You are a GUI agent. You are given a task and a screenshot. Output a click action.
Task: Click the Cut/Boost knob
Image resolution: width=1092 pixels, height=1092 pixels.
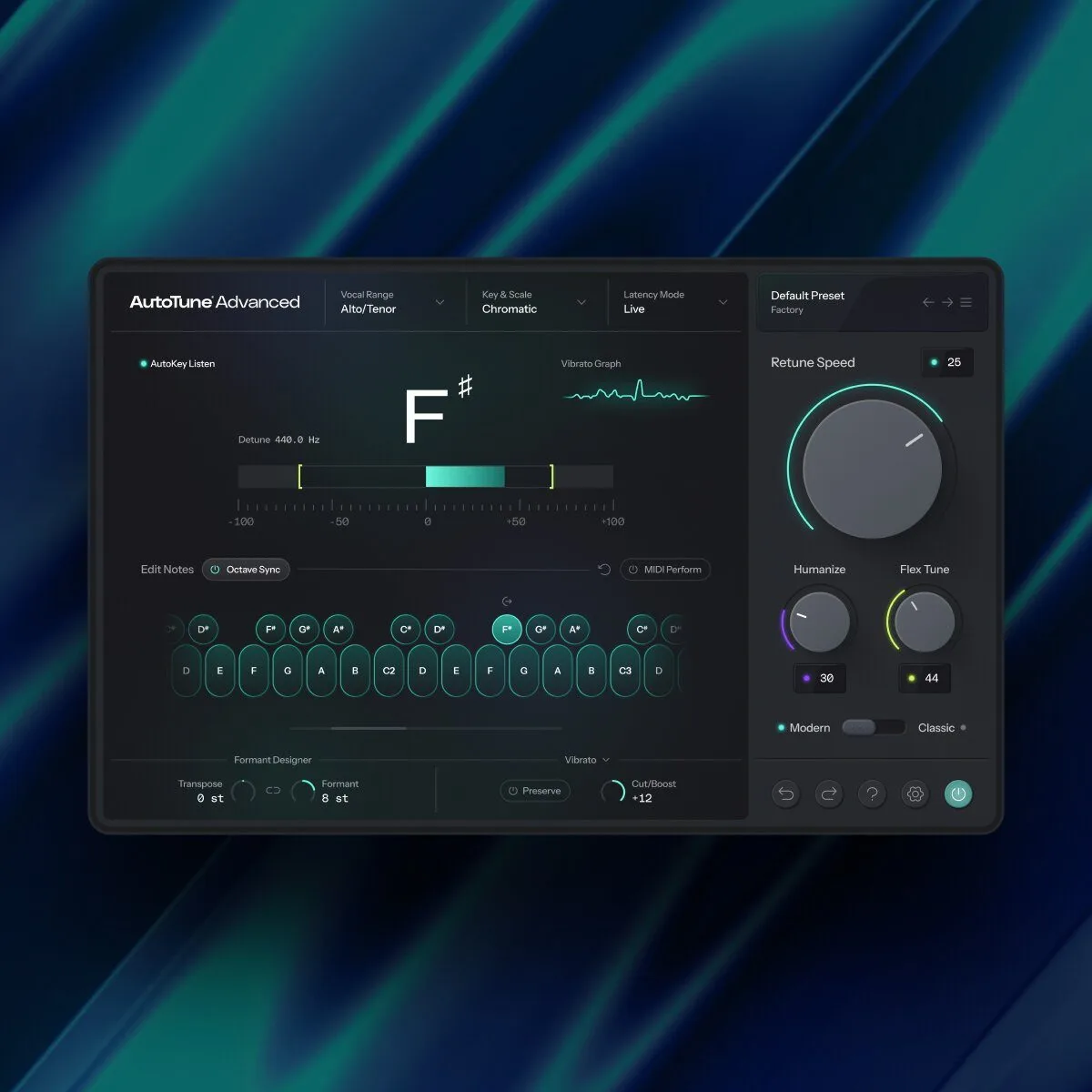[613, 792]
